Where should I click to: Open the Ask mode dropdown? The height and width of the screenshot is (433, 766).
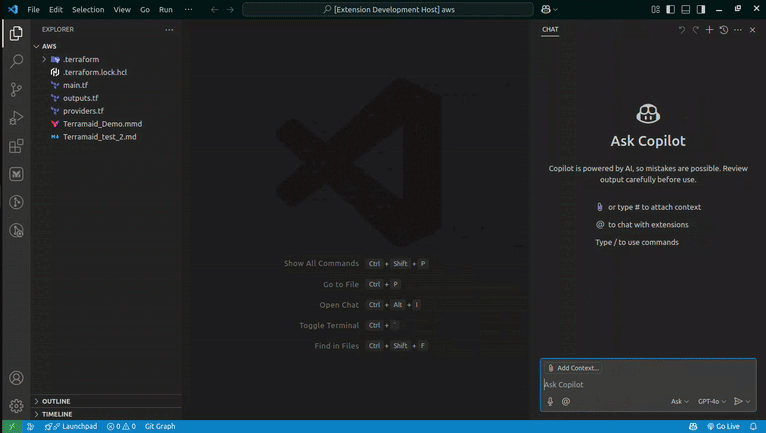(680, 401)
